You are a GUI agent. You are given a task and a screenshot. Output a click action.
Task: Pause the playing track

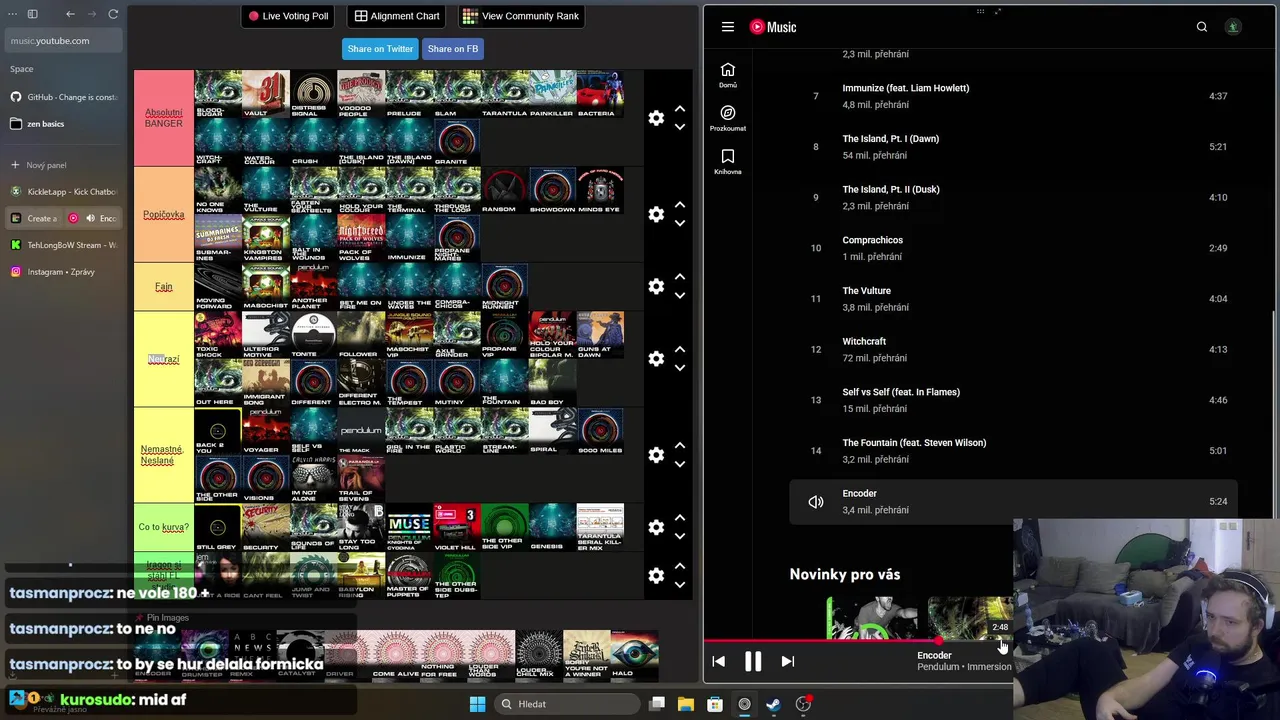[x=753, y=661]
